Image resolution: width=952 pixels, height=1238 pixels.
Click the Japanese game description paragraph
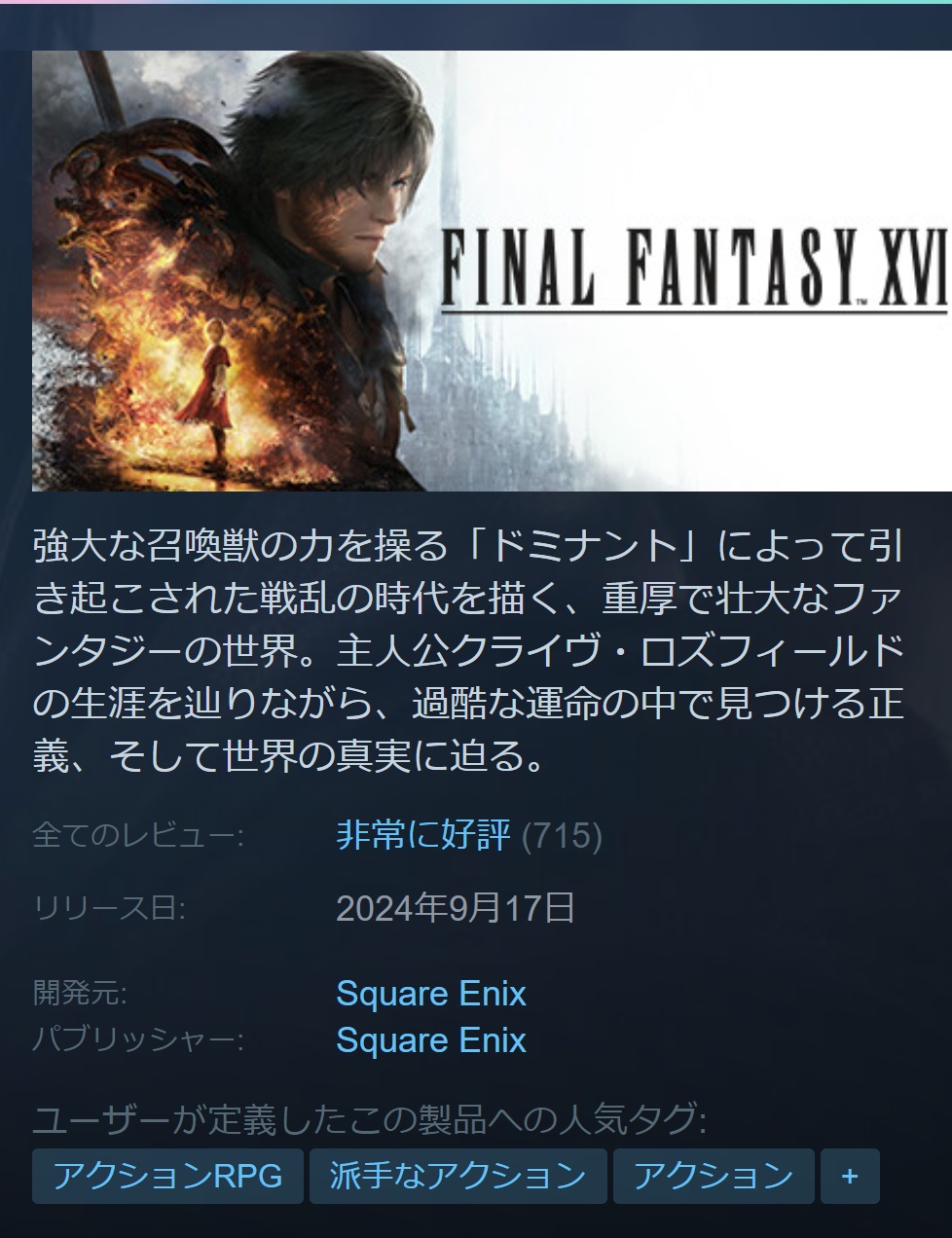tap(468, 651)
